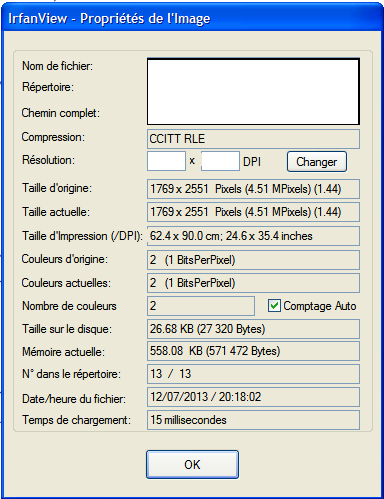Click the Taille sur le disque field
The image size is (384, 499).
(253, 329)
